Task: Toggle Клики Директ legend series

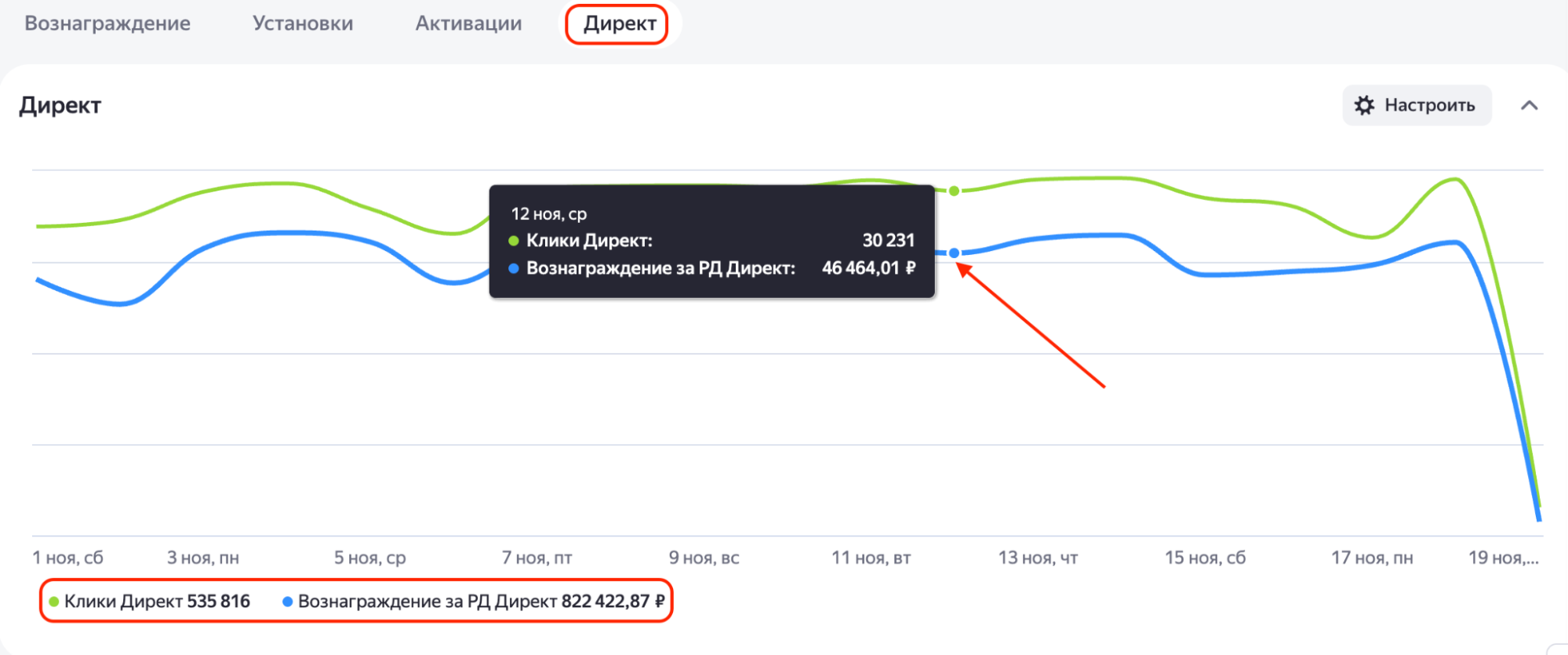Action: click(150, 602)
